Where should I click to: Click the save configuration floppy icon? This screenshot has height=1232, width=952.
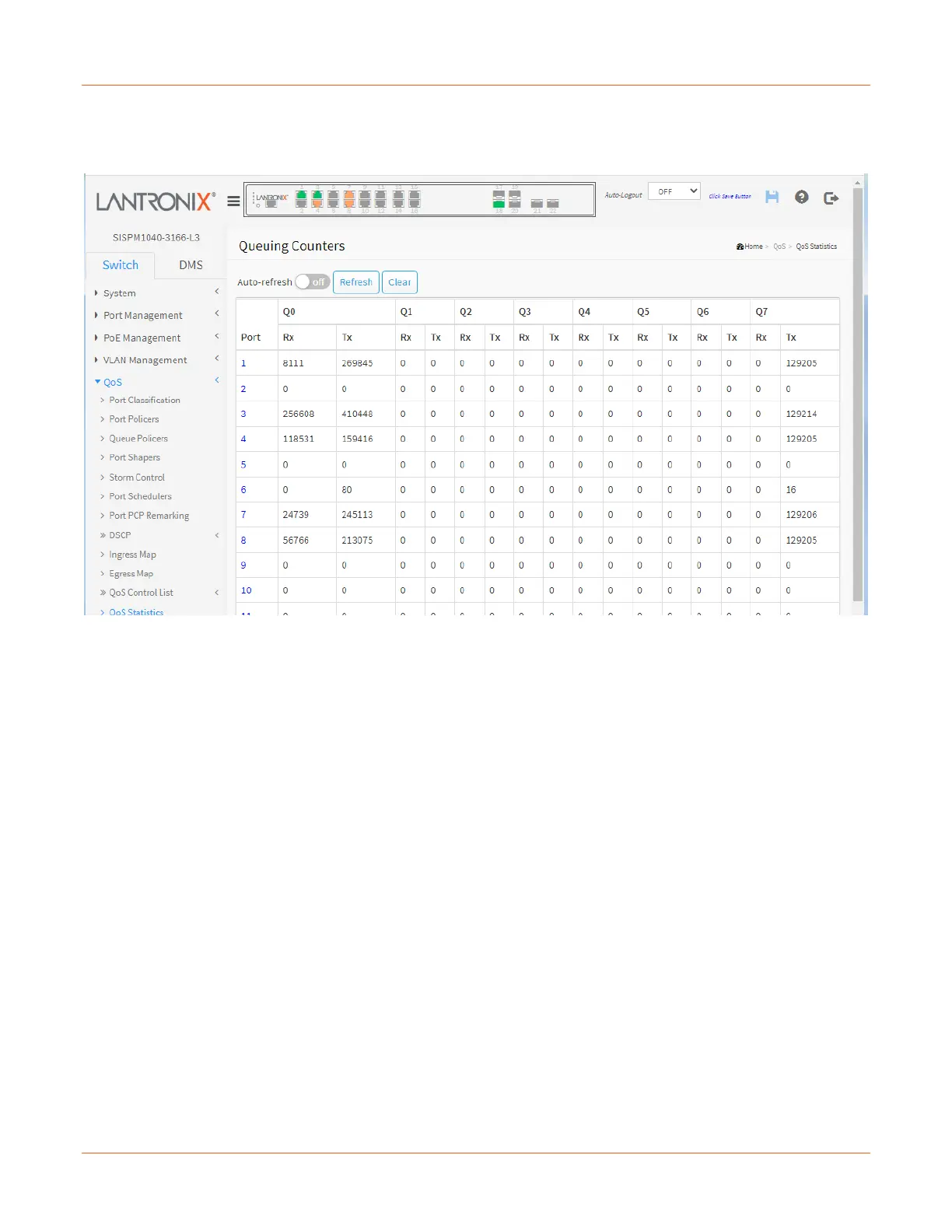(772, 197)
